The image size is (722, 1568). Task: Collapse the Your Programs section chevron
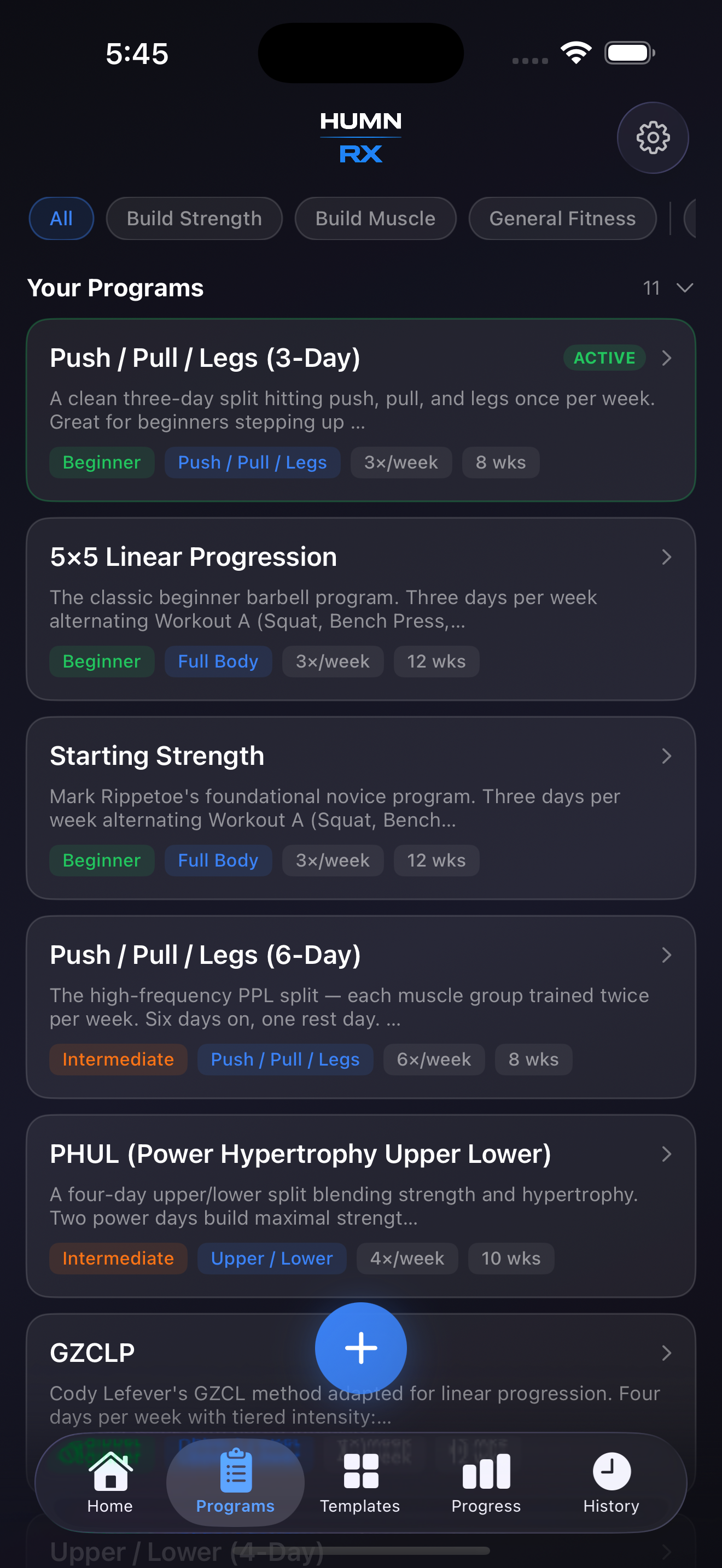(x=685, y=288)
